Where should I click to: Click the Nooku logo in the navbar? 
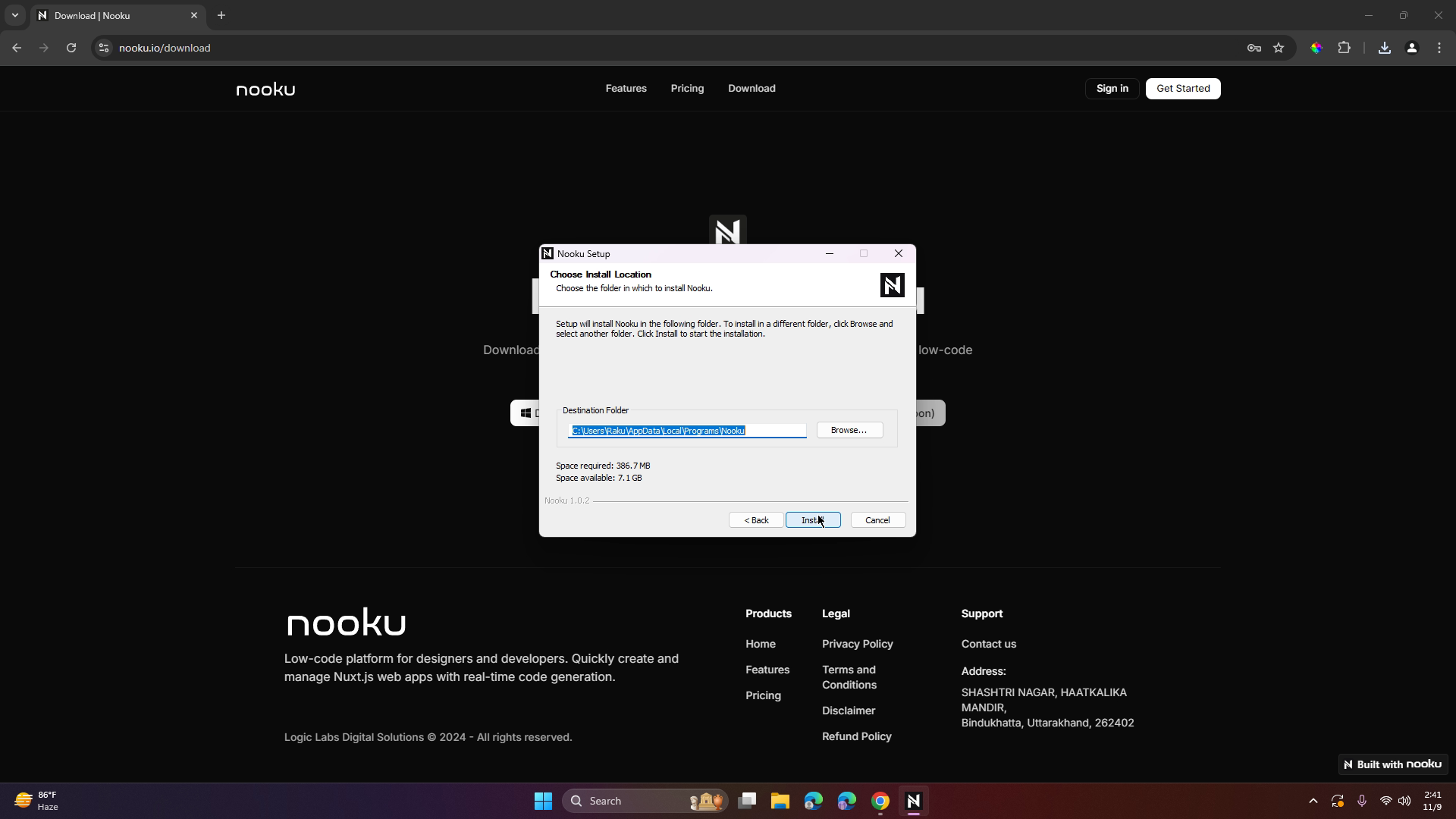265,89
